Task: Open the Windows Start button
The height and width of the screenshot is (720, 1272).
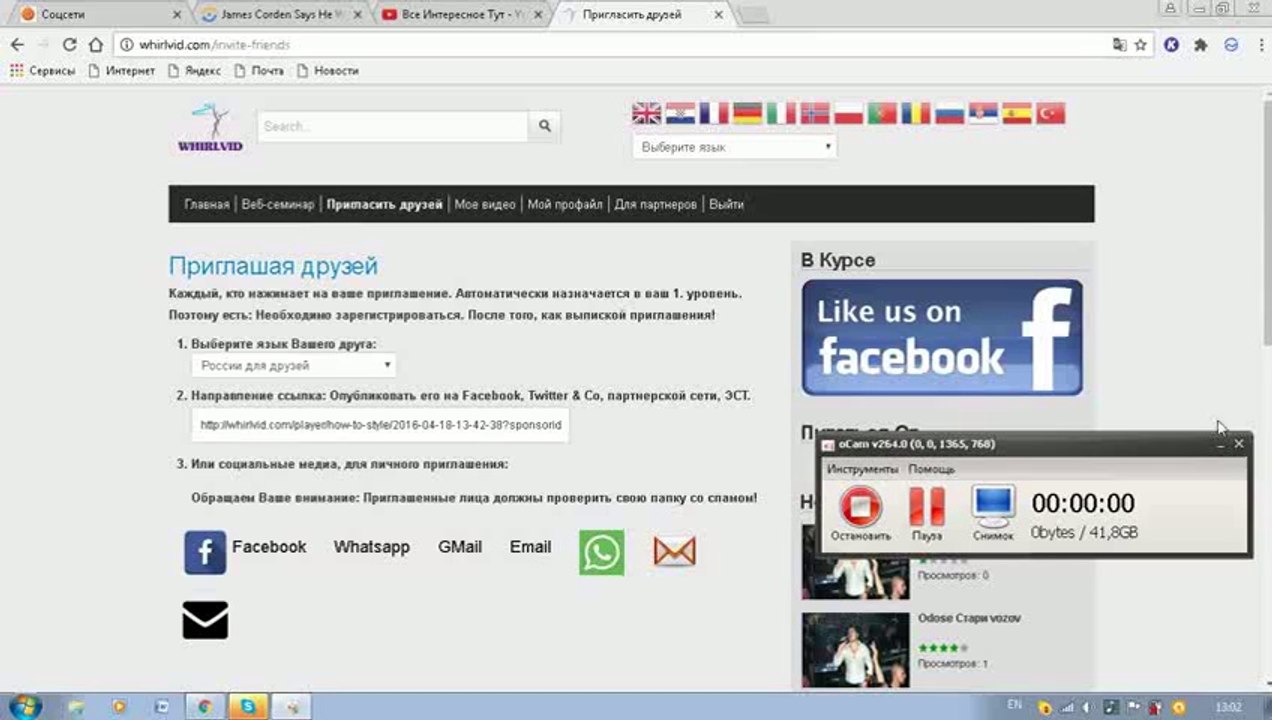Action: point(24,706)
